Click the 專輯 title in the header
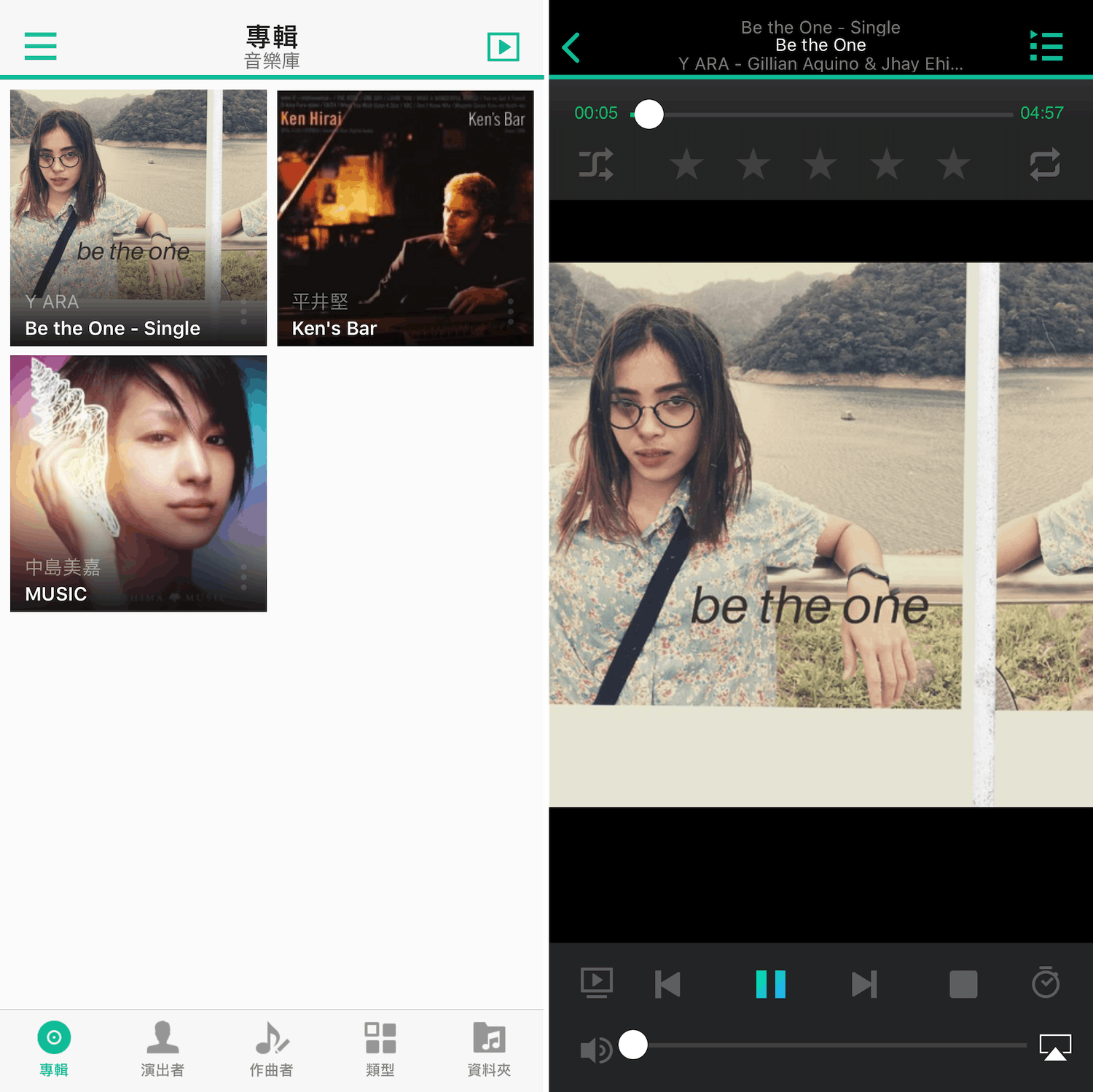1093x1092 pixels. click(272, 36)
